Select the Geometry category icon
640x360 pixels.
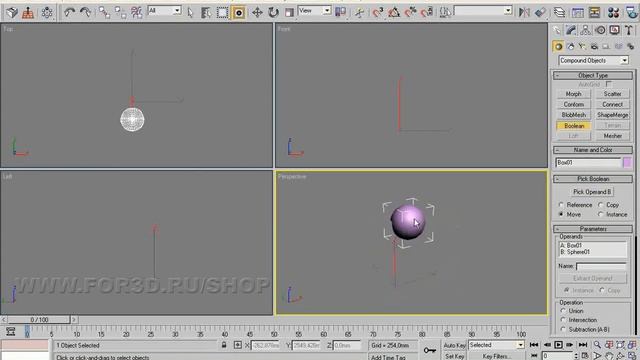pos(558,47)
